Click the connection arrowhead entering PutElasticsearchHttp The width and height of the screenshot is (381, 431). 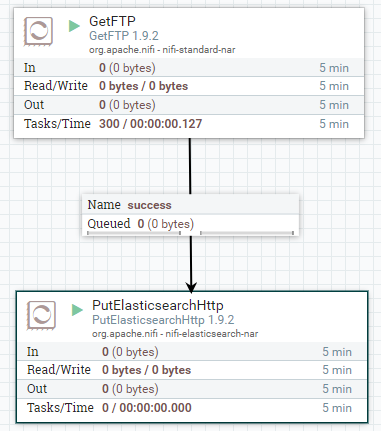(x=191, y=288)
